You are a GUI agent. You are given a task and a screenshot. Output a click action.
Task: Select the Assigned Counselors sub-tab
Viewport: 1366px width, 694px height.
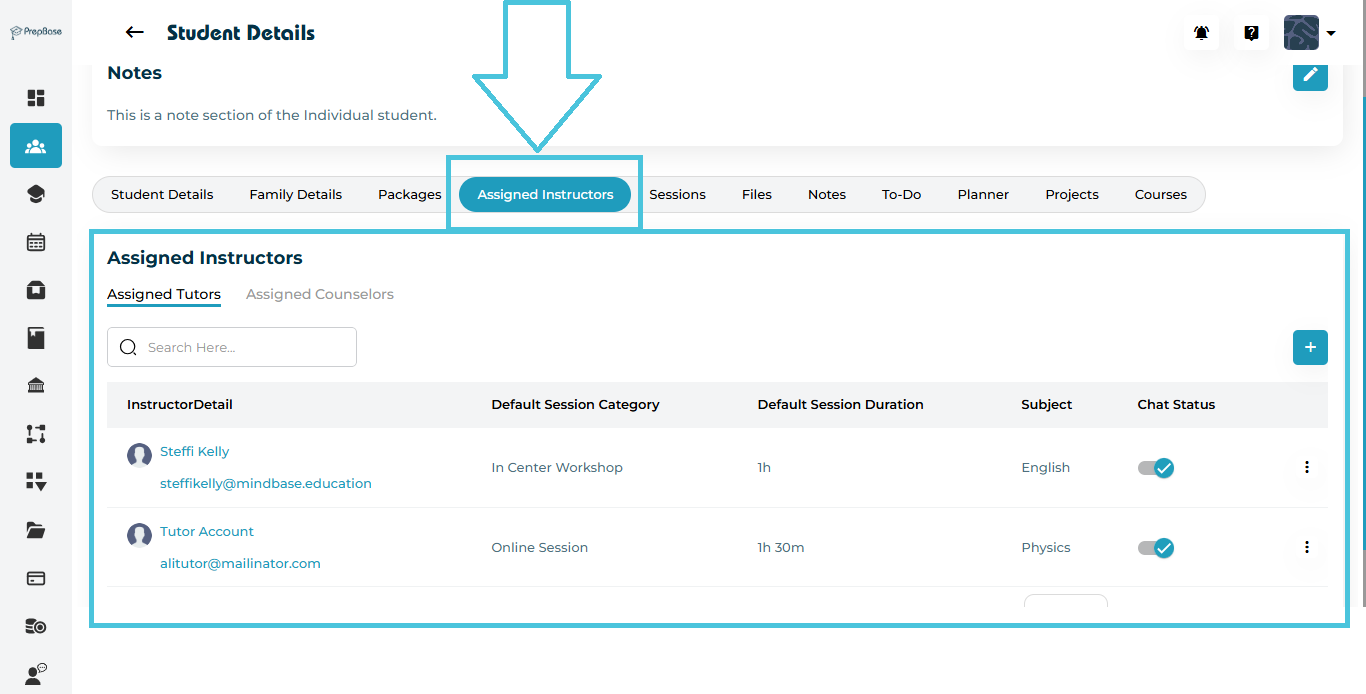click(x=320, y=295)
